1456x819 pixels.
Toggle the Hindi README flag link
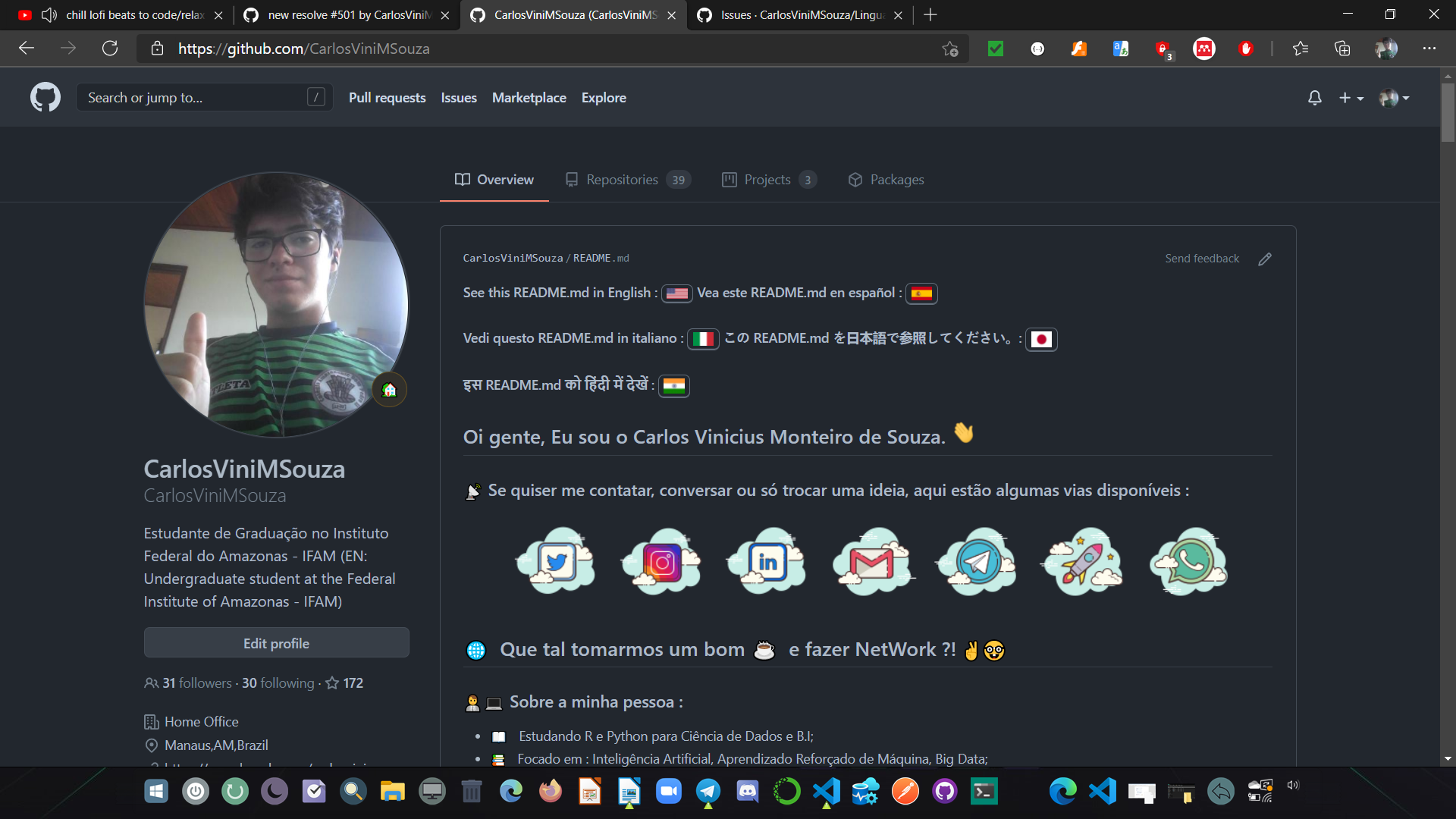point(675,384)
